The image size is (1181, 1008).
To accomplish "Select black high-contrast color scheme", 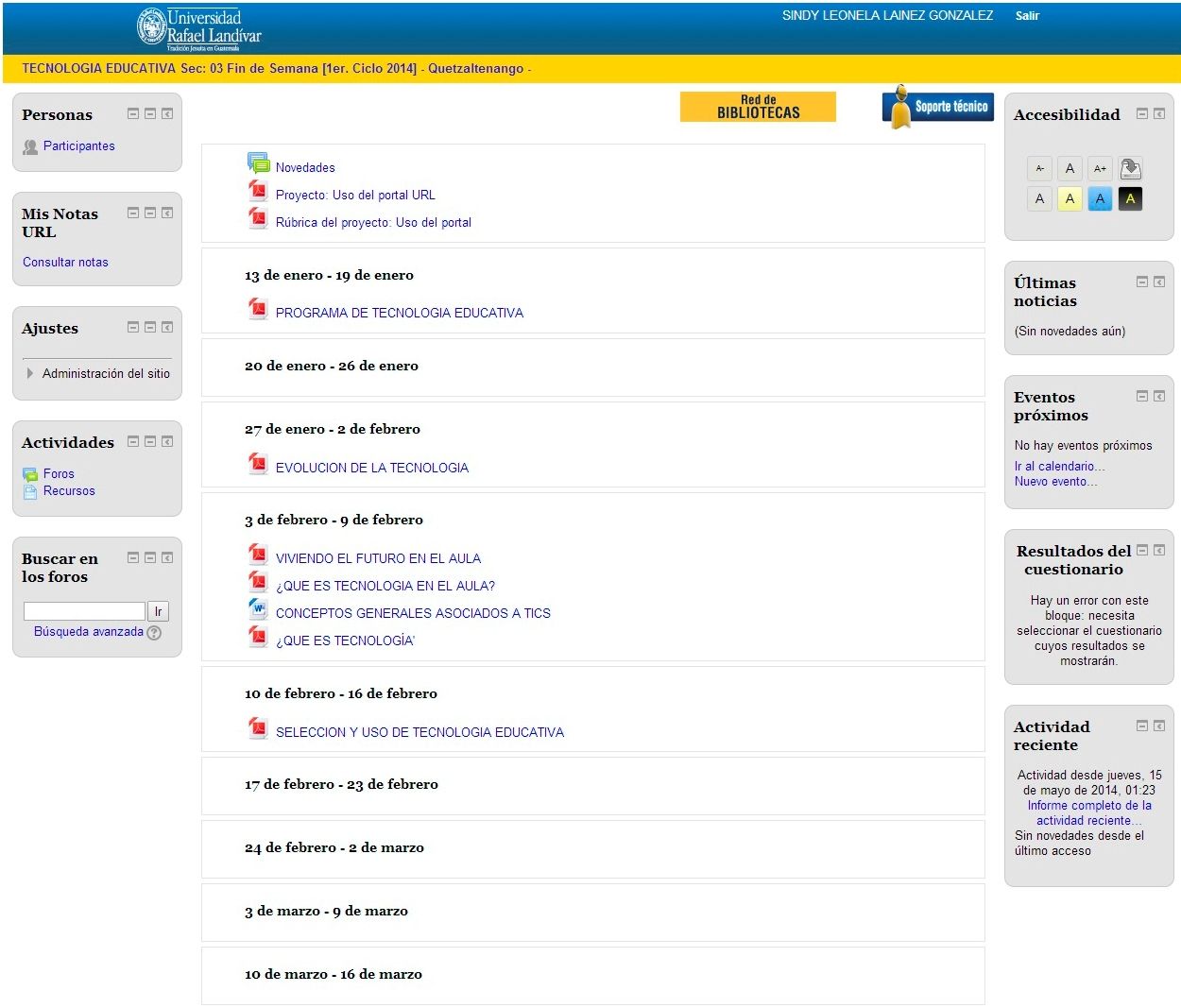I will tap(1130, 198).
